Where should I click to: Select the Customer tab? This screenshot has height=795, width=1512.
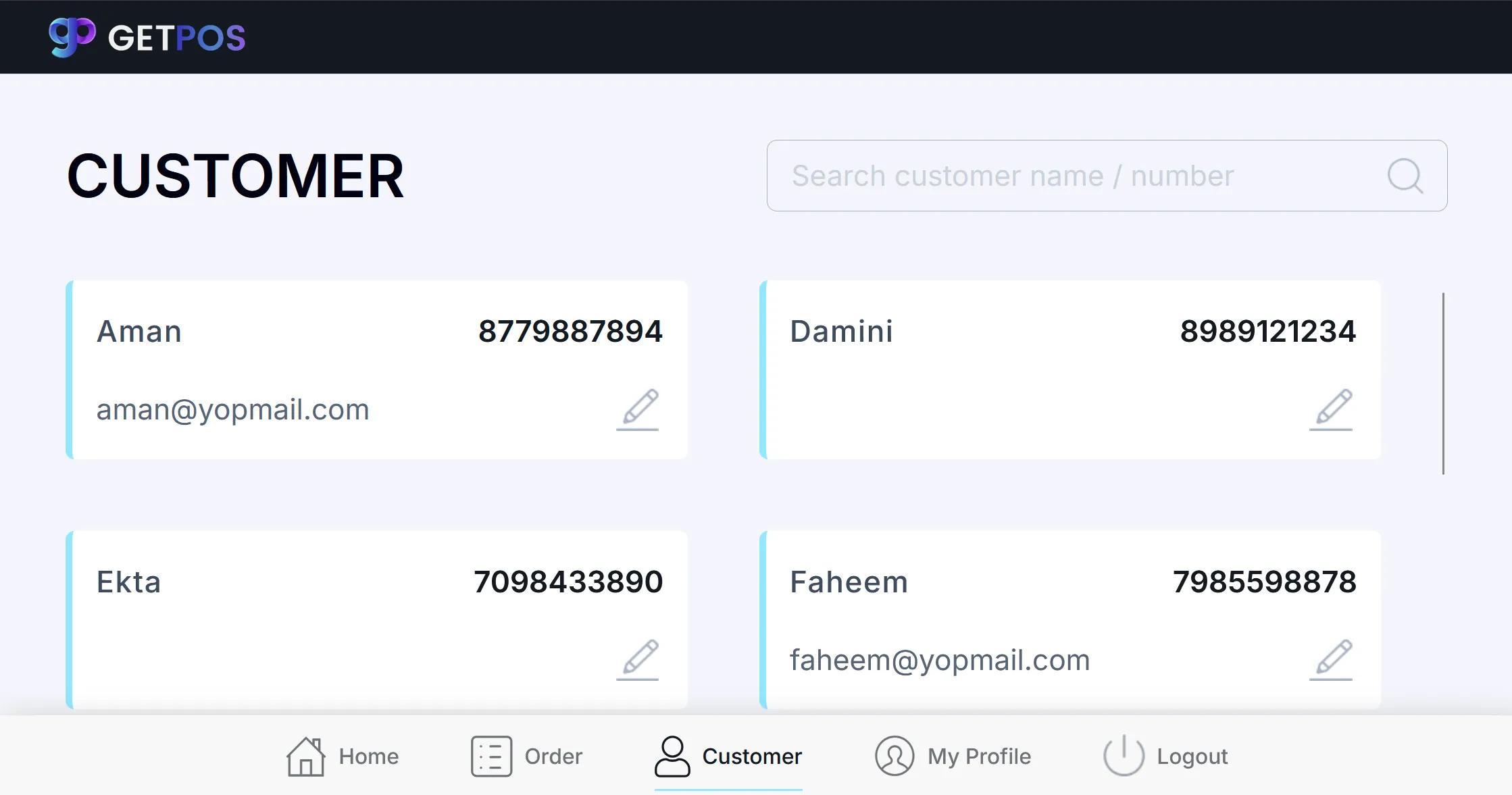pos(728,756)
